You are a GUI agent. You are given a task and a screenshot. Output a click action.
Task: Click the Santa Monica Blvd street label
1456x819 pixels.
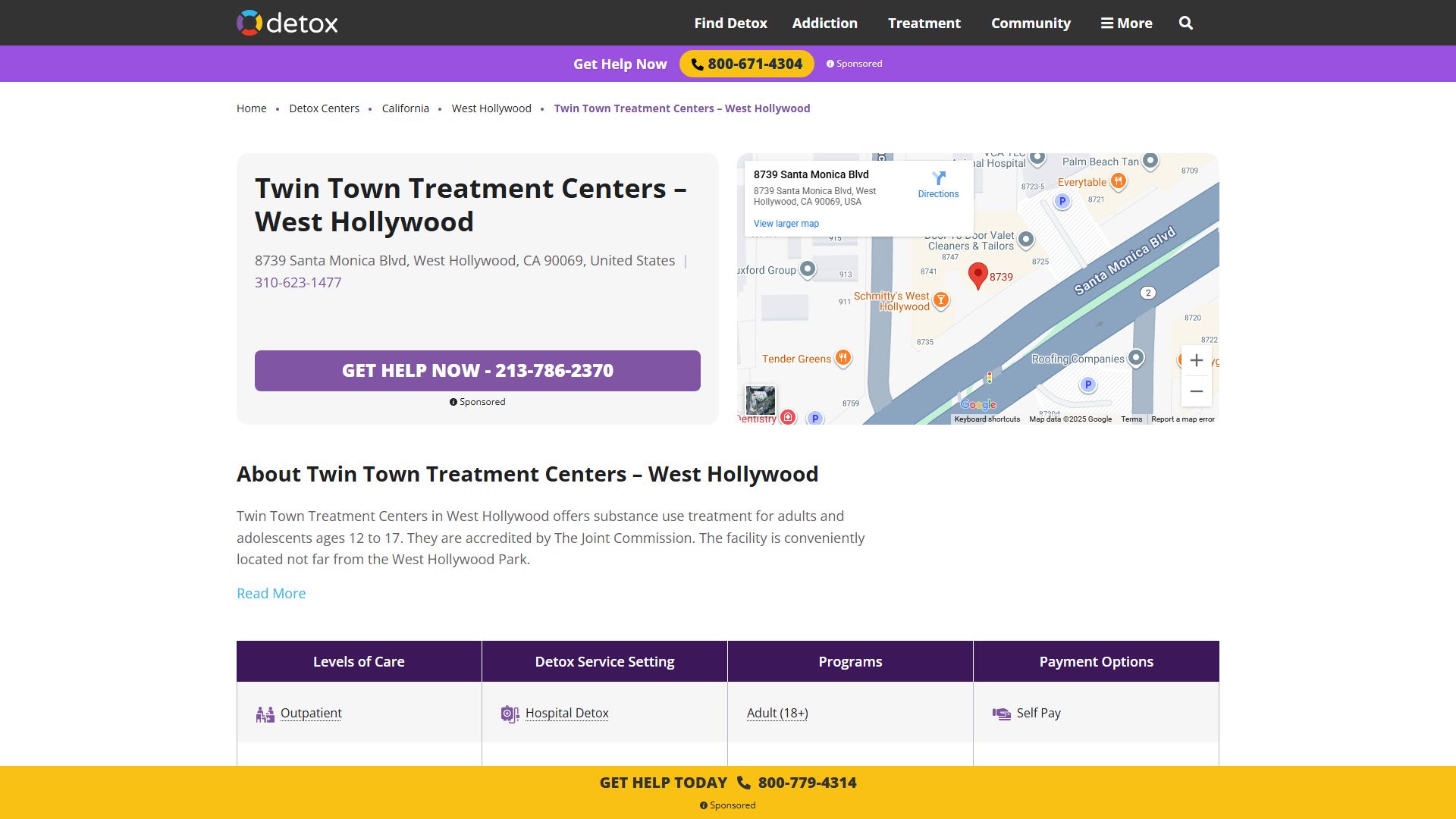pos(1125,260)
